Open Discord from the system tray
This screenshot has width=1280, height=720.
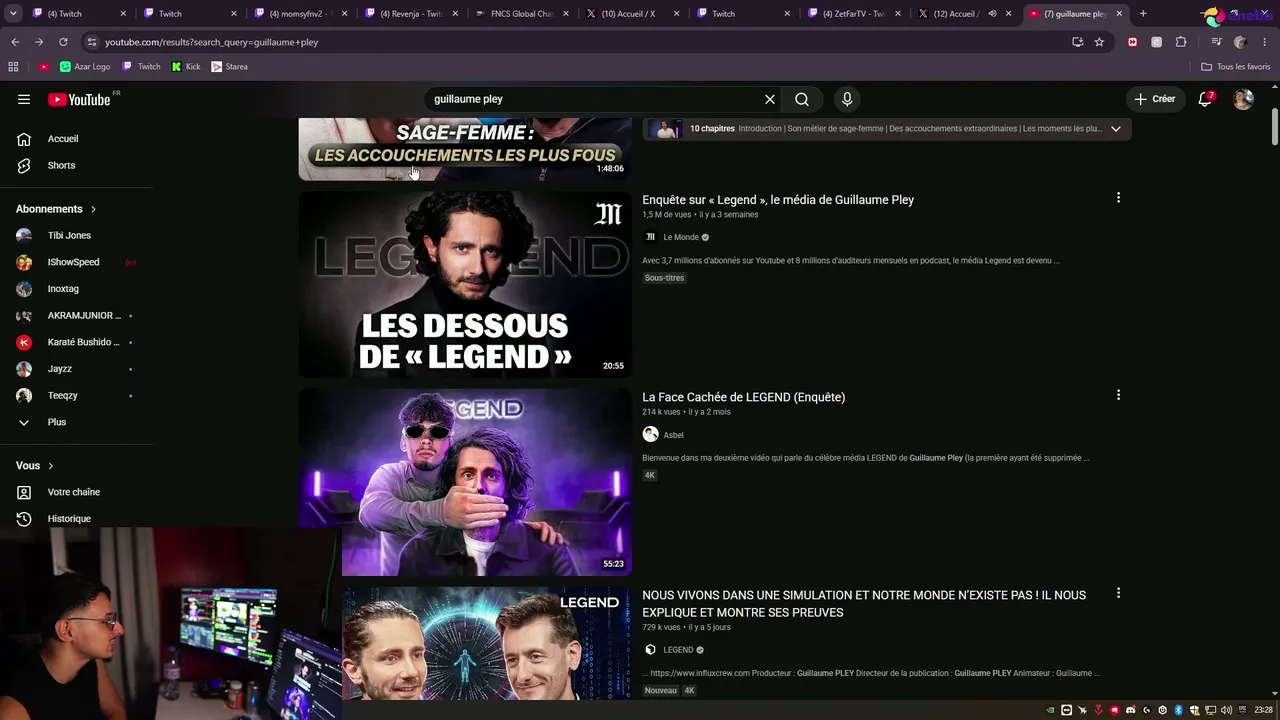click(x=1131, y=710)
